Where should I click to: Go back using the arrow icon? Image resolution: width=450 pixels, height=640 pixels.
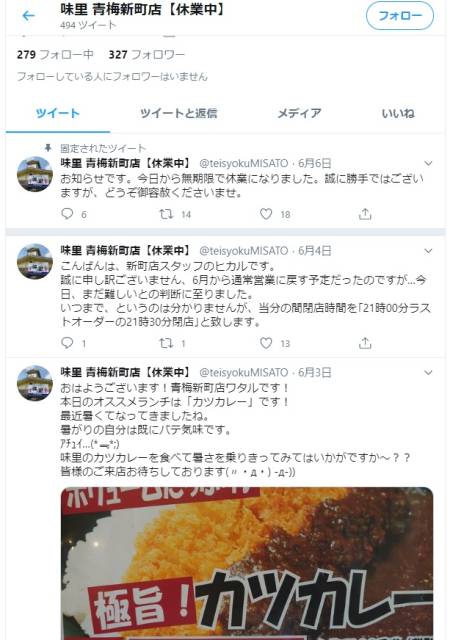28,16
